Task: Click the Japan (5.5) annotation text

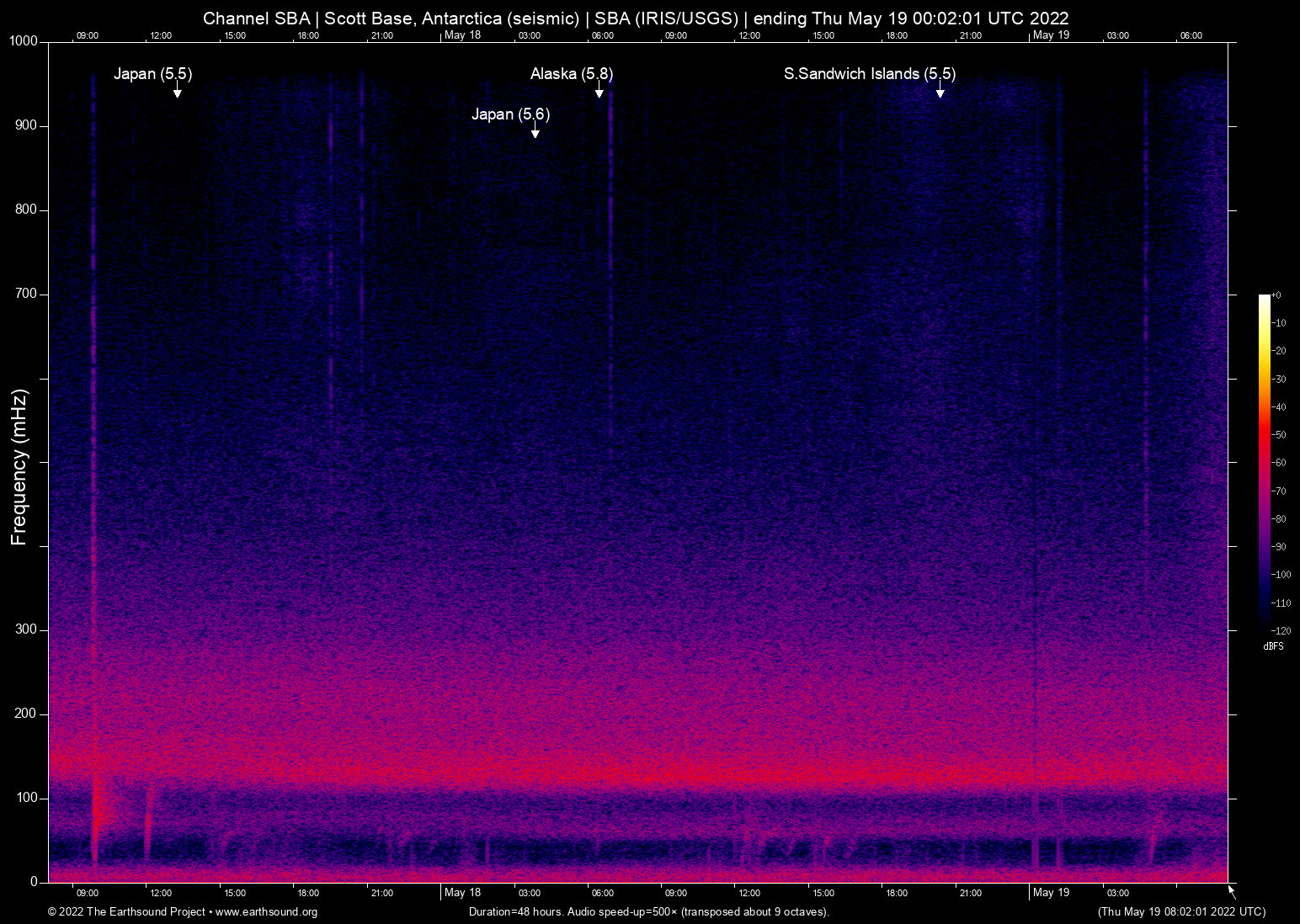Action: pyautogui.click(x=152, y=74)
